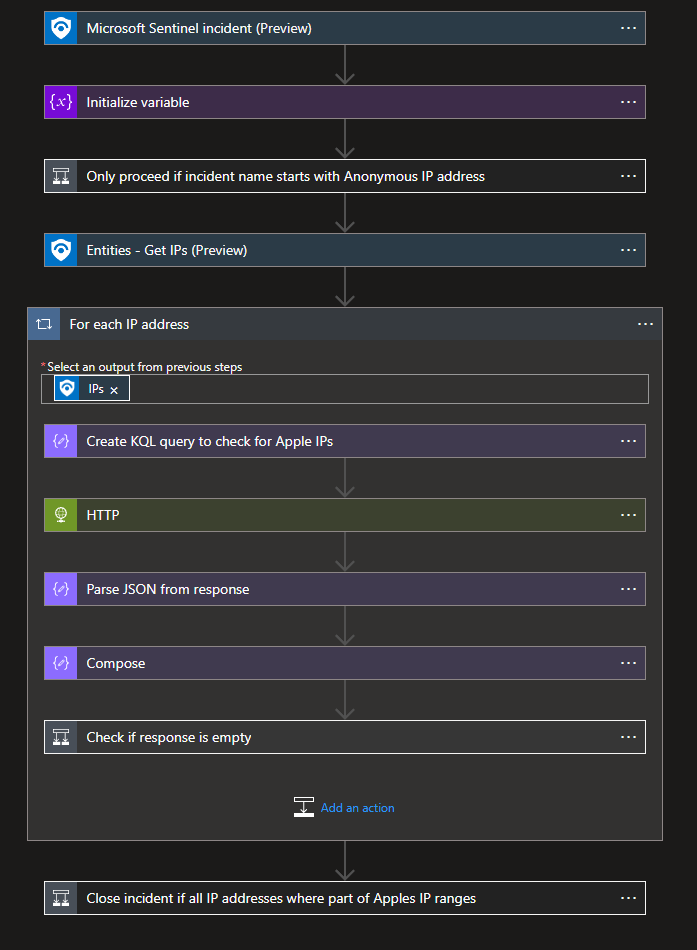The height and width of the screenshot is (950, 697).
Task: Click the Close incident condition icon
Action: pos(61,898)
